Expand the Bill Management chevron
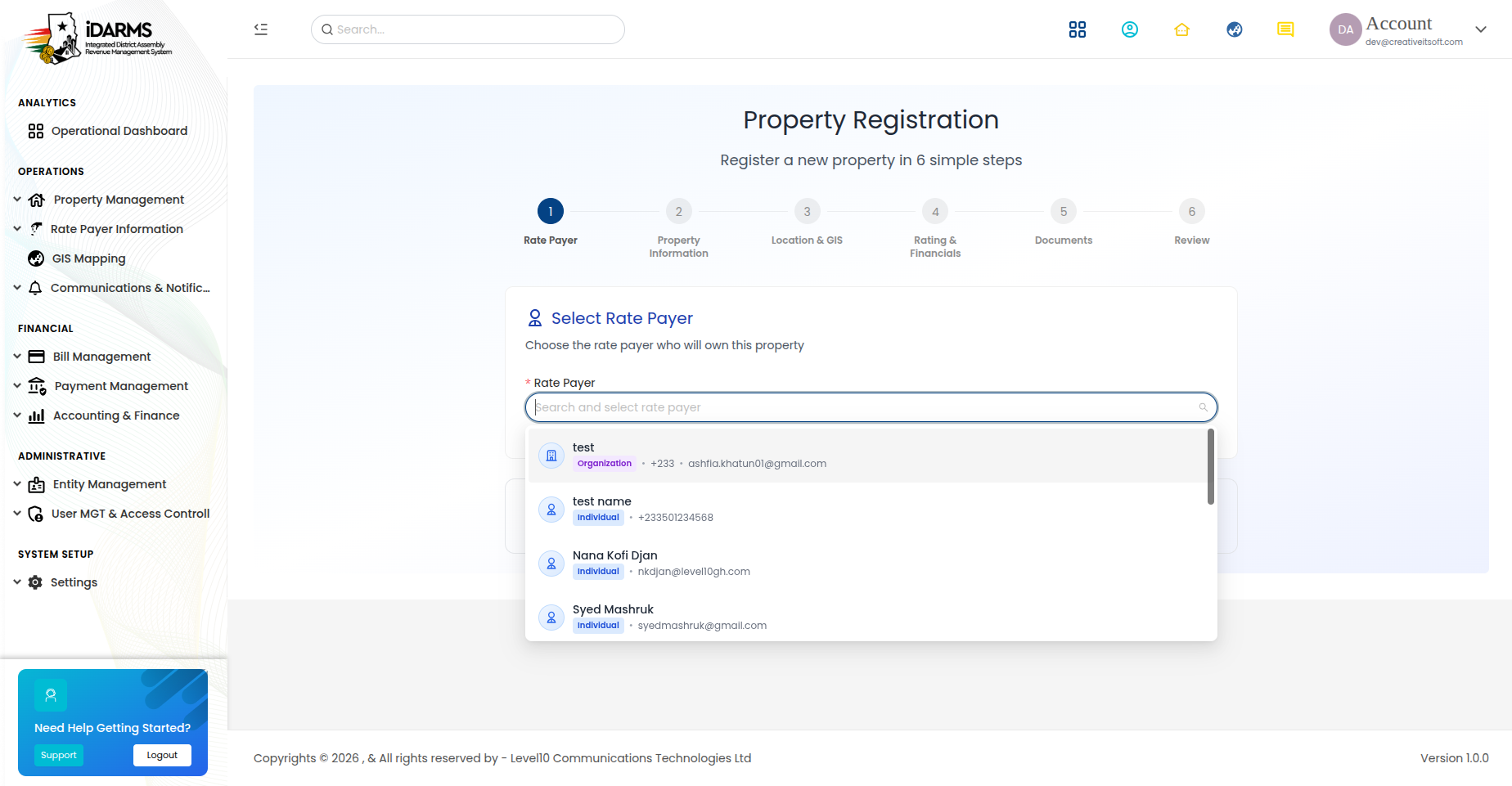Image resolution: width=1512 pixels, height=786 pixels. [x=17, y=357]
